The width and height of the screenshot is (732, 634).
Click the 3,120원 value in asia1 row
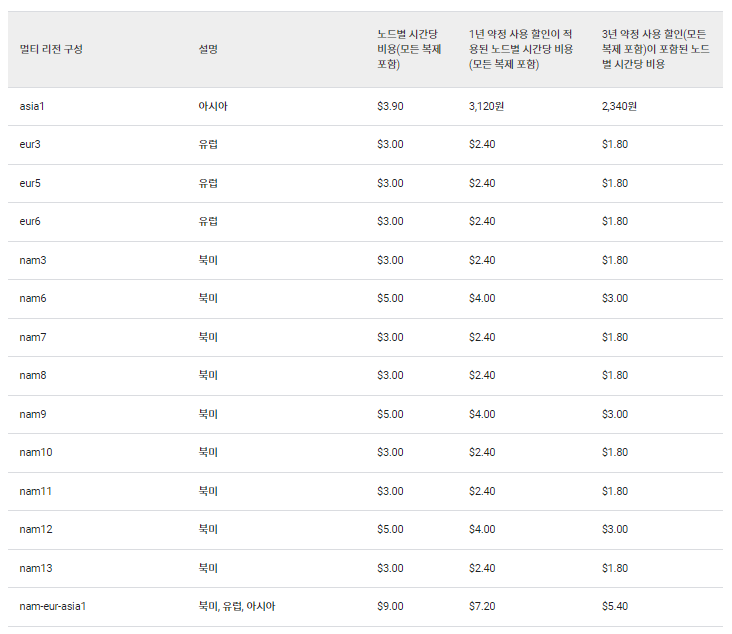[x=486, y=106]
